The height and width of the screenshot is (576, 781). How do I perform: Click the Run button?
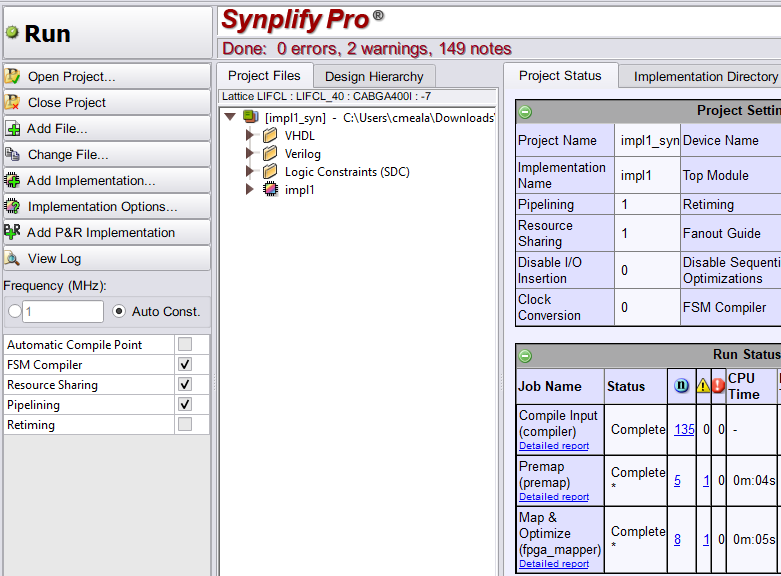108,33
